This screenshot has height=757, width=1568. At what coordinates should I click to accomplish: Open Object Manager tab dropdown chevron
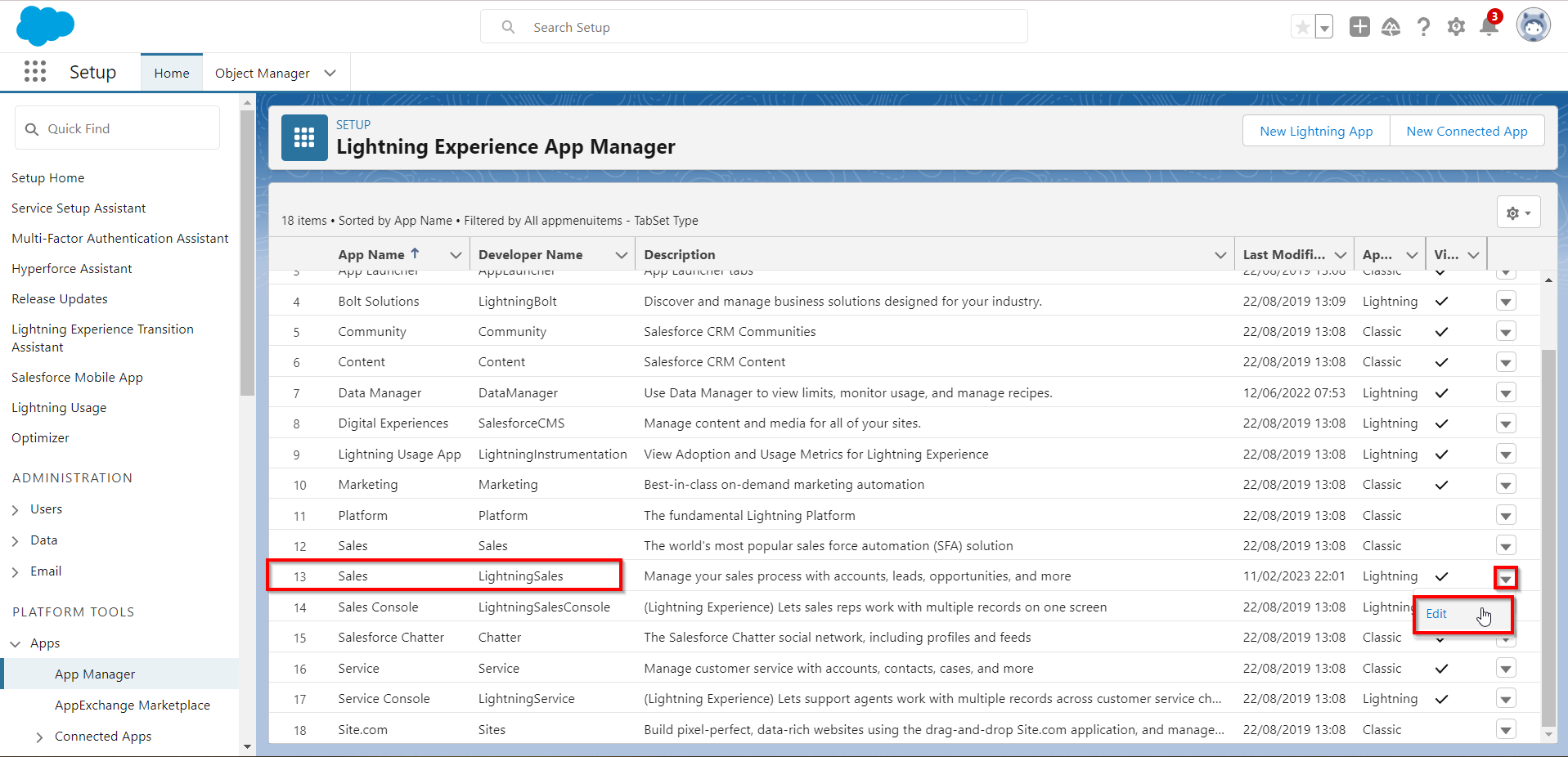point(330,73)
